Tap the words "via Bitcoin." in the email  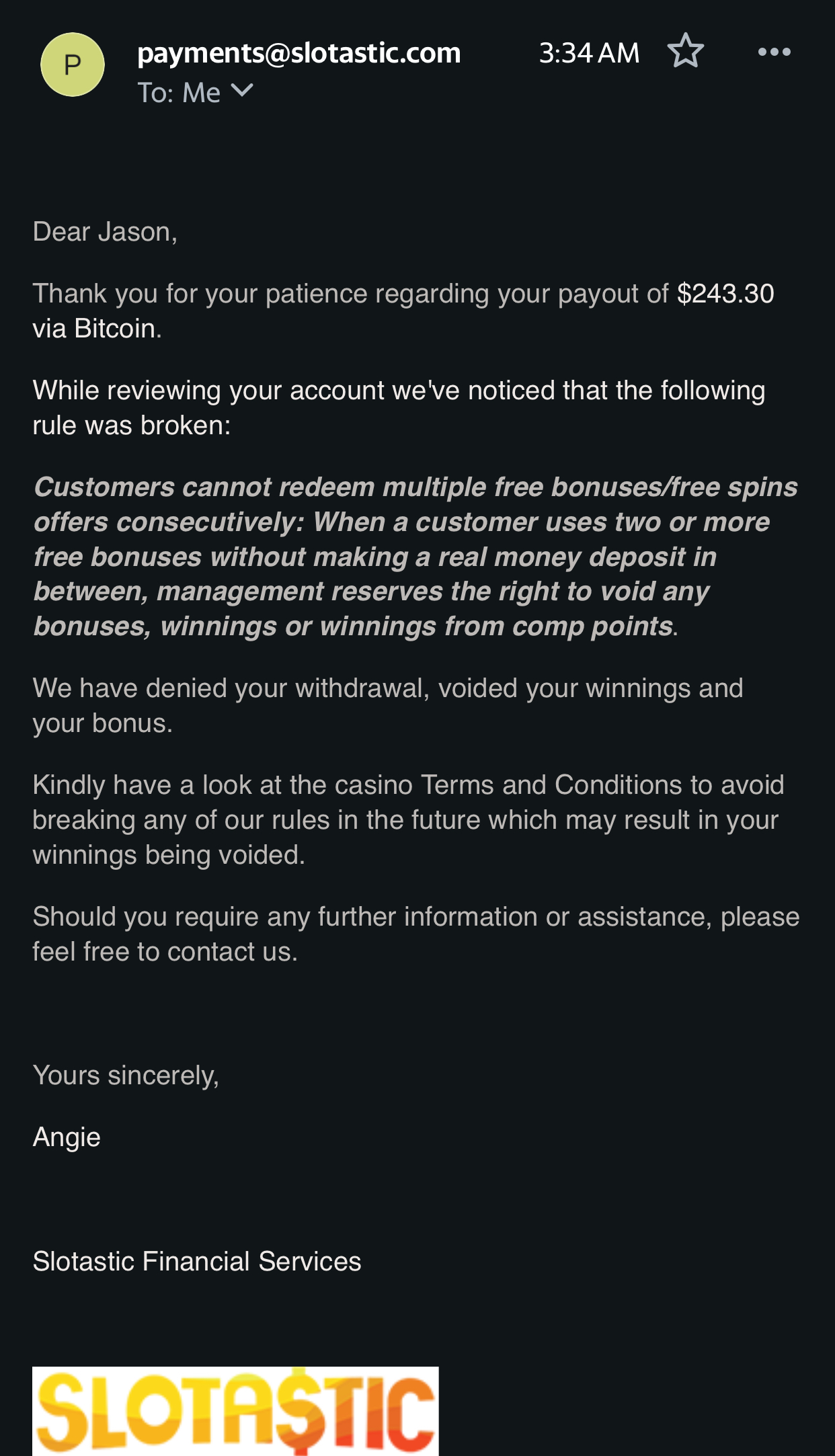click(x=97, y=329)
